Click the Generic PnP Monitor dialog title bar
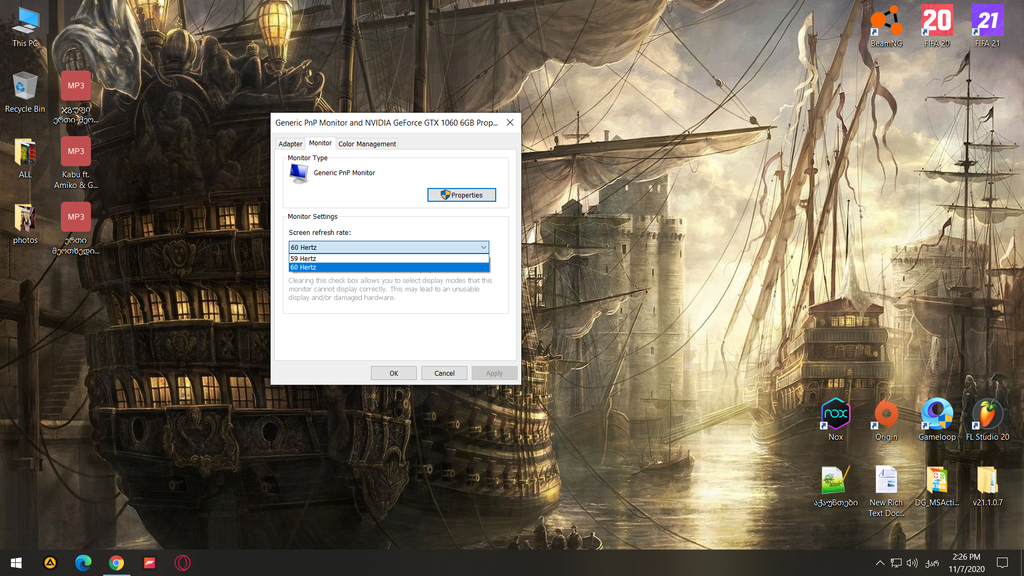Screen dimensions: 1024x576 pyautogui.click(x=387, y=122)
